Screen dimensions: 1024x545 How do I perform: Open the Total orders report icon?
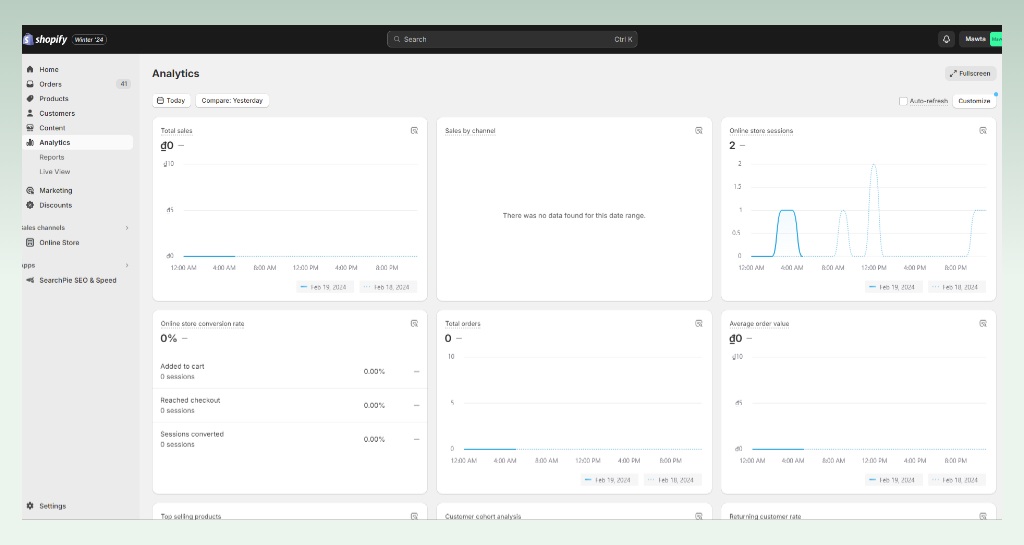point(699,324)
